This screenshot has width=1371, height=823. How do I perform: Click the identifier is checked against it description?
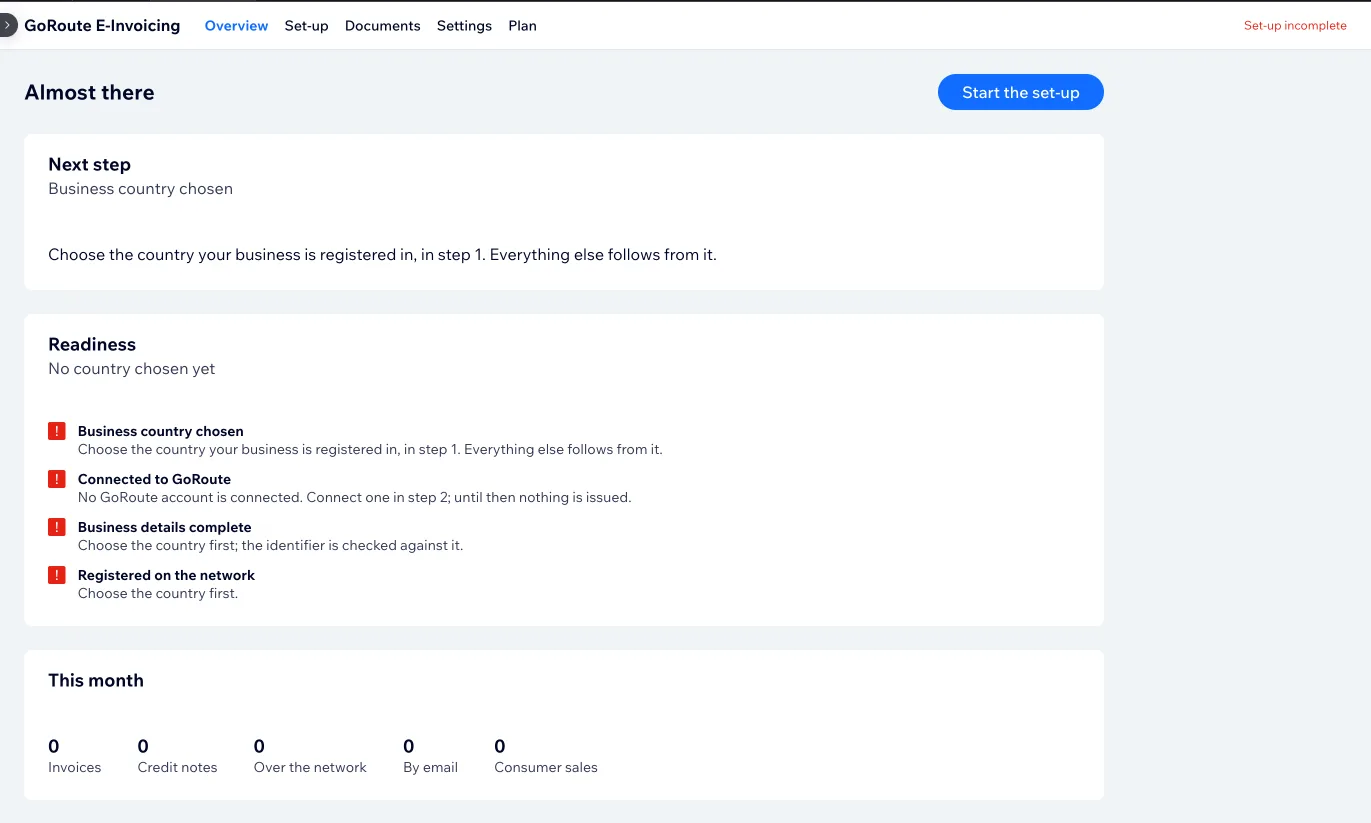click(270, 545)
